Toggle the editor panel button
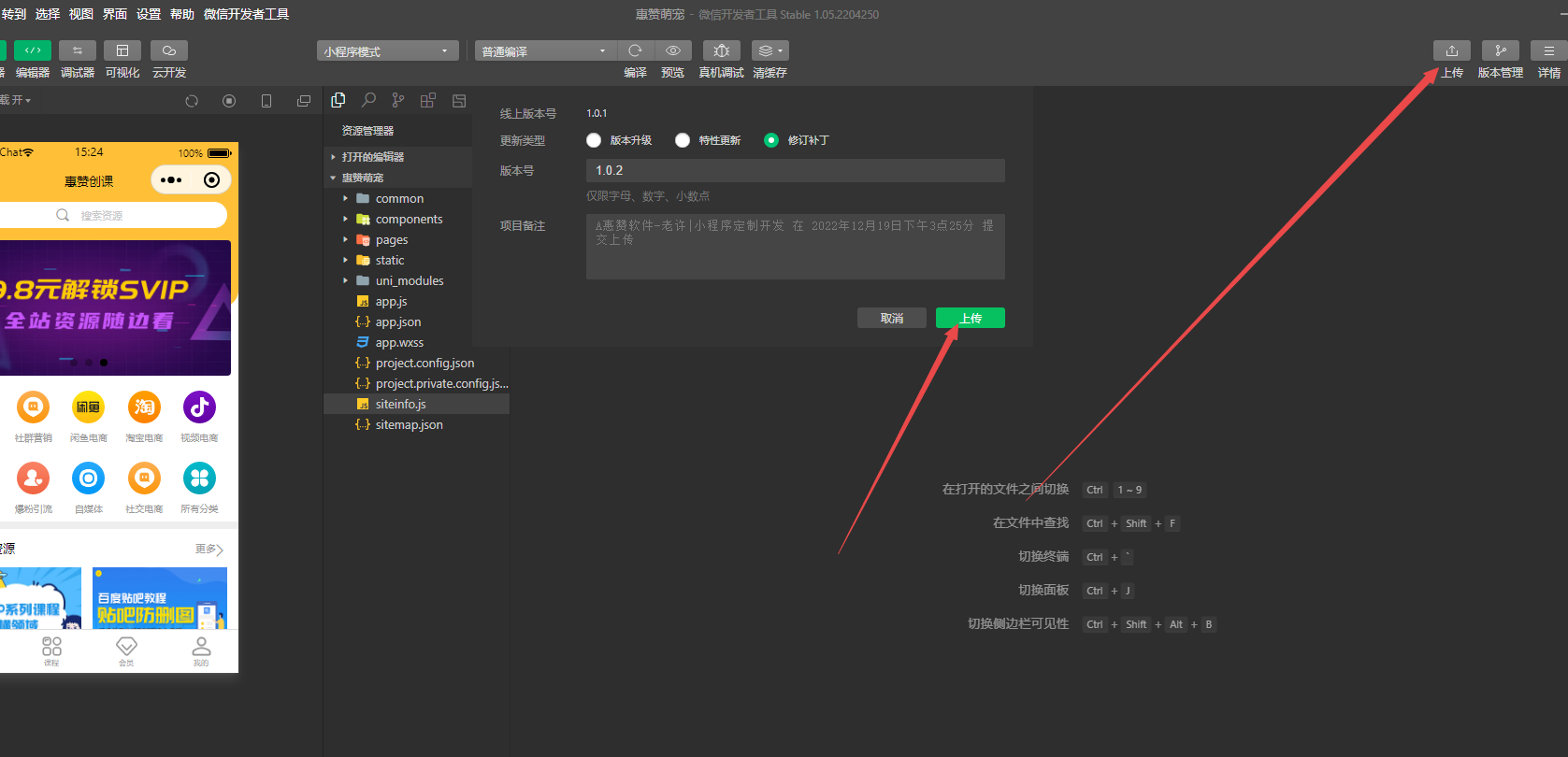 point(33,50)
